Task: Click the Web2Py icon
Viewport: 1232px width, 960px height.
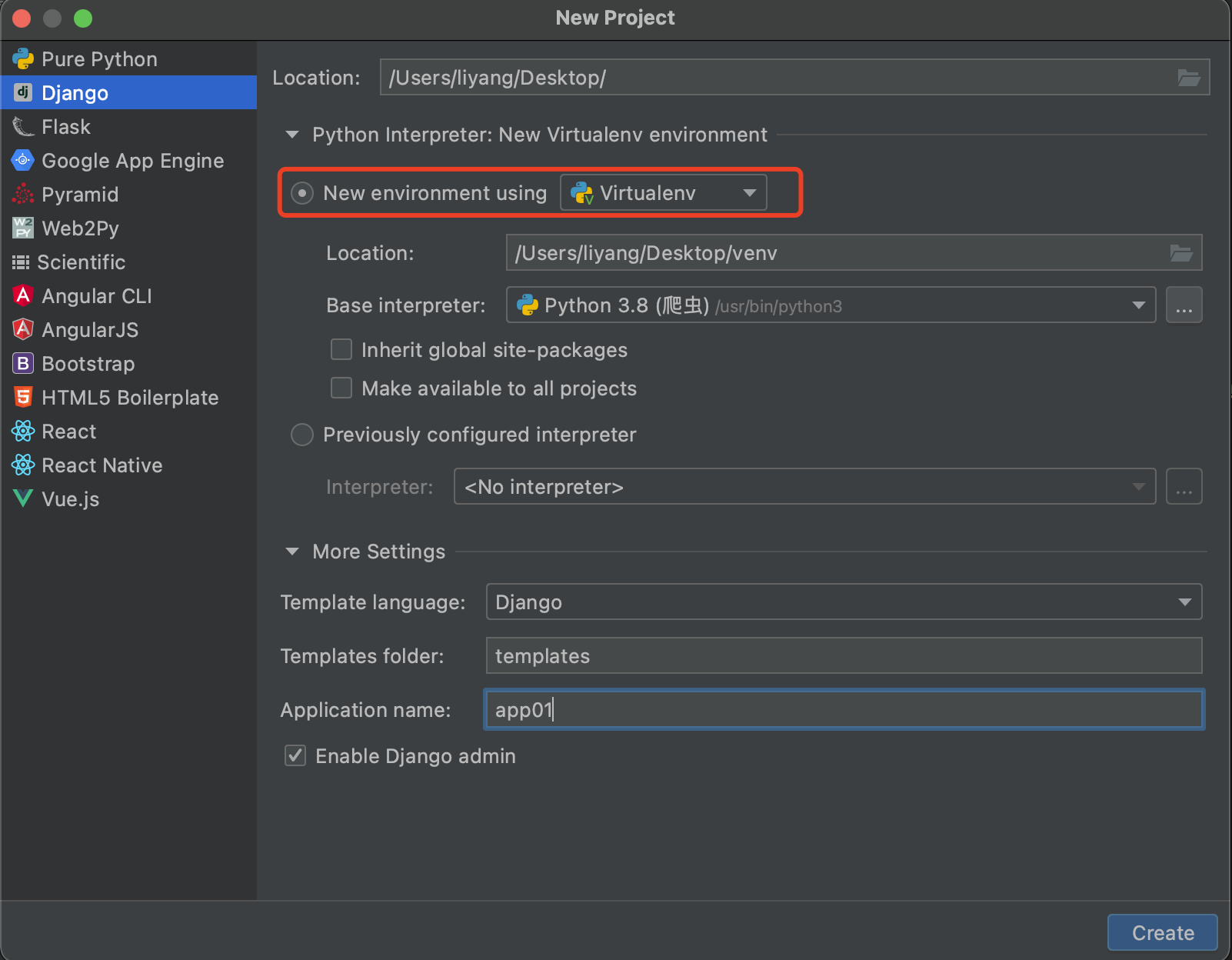Action: click(23, 228)
